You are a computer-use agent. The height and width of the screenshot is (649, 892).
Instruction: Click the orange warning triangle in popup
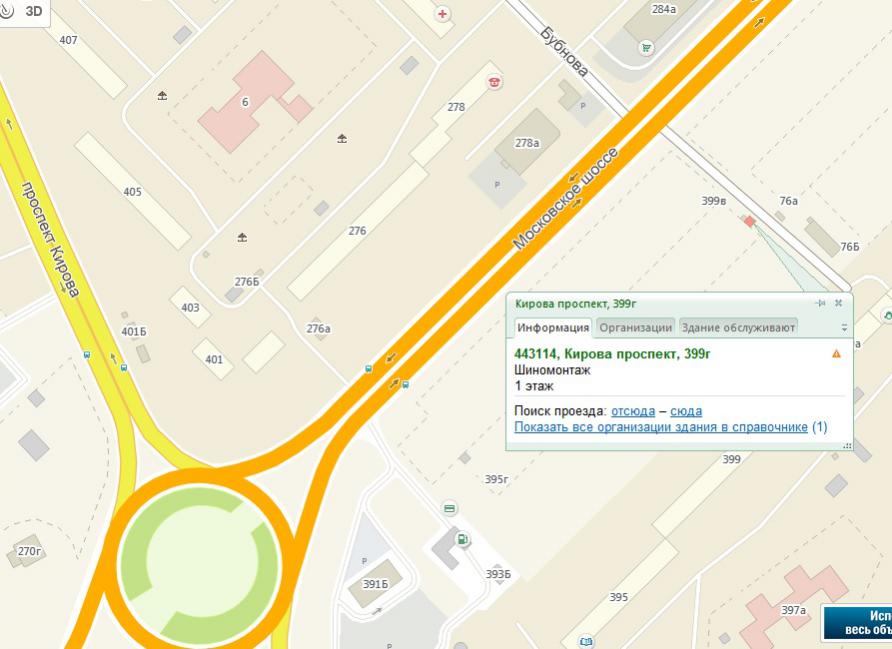coord(836,354)
